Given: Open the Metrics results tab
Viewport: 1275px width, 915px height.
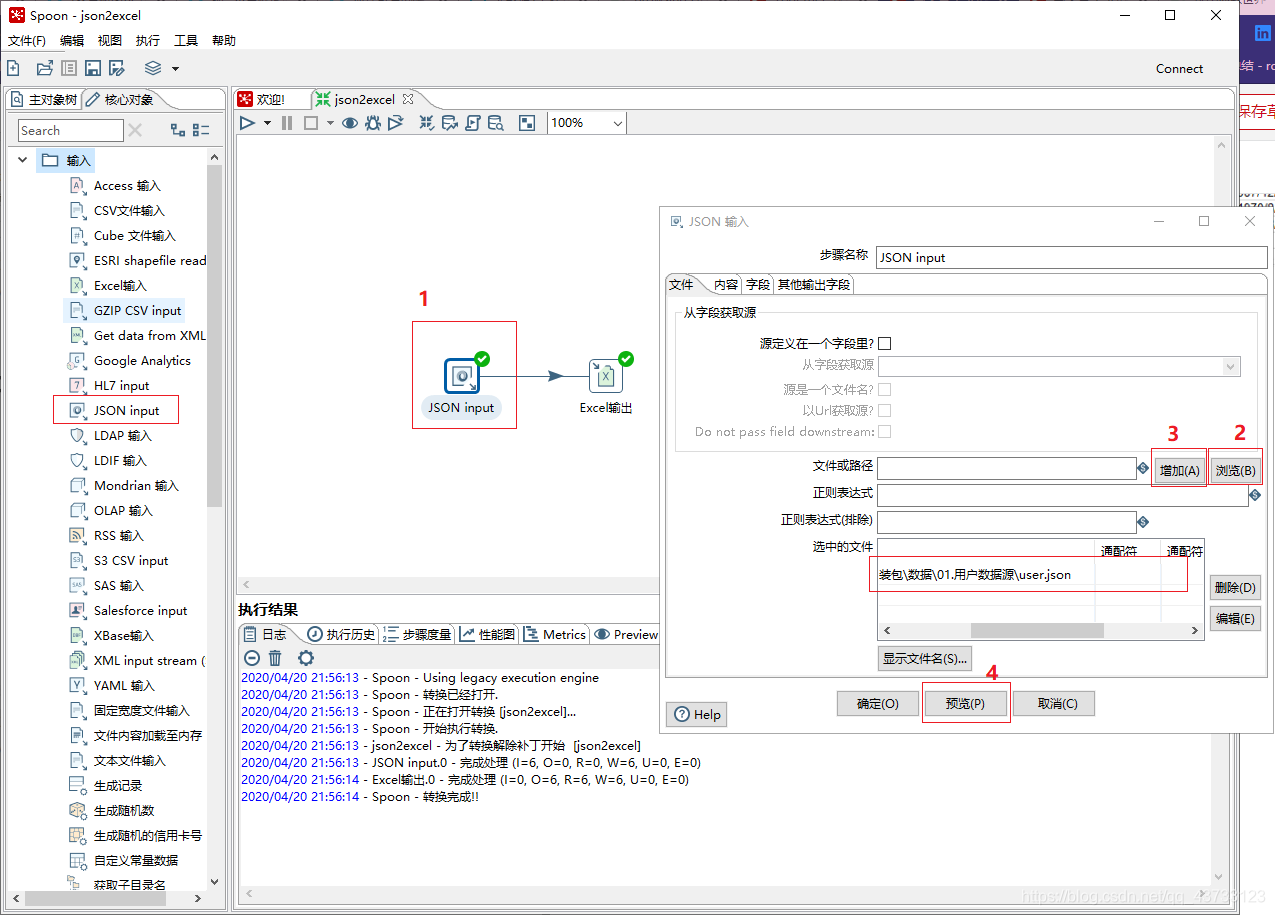Looking at the screenshot, I should tap(555, 634).
